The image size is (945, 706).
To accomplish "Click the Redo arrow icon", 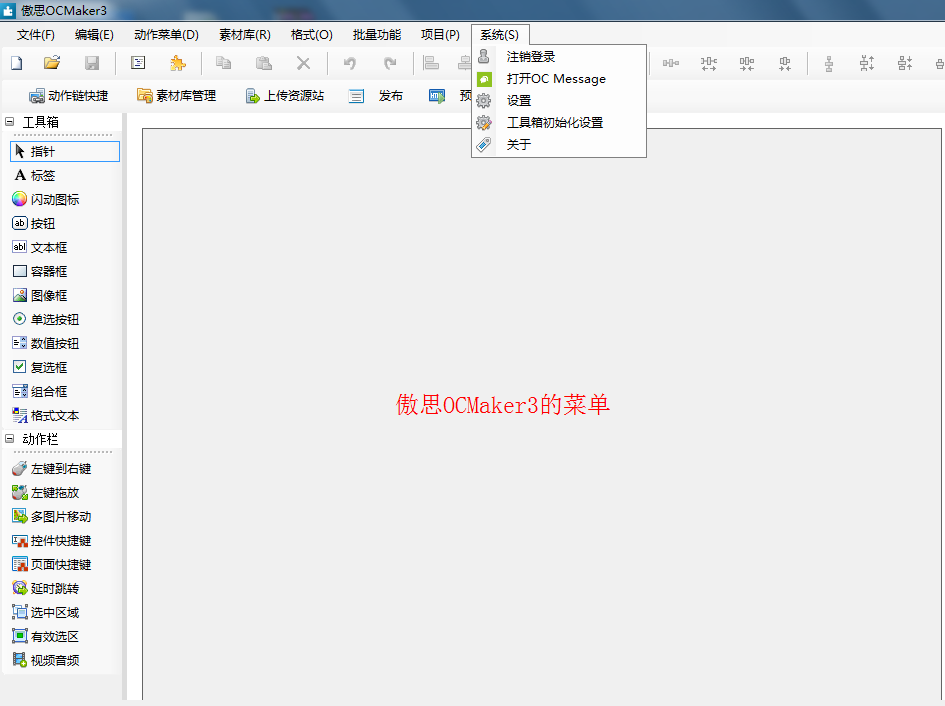I will click(x=390, y=63).
